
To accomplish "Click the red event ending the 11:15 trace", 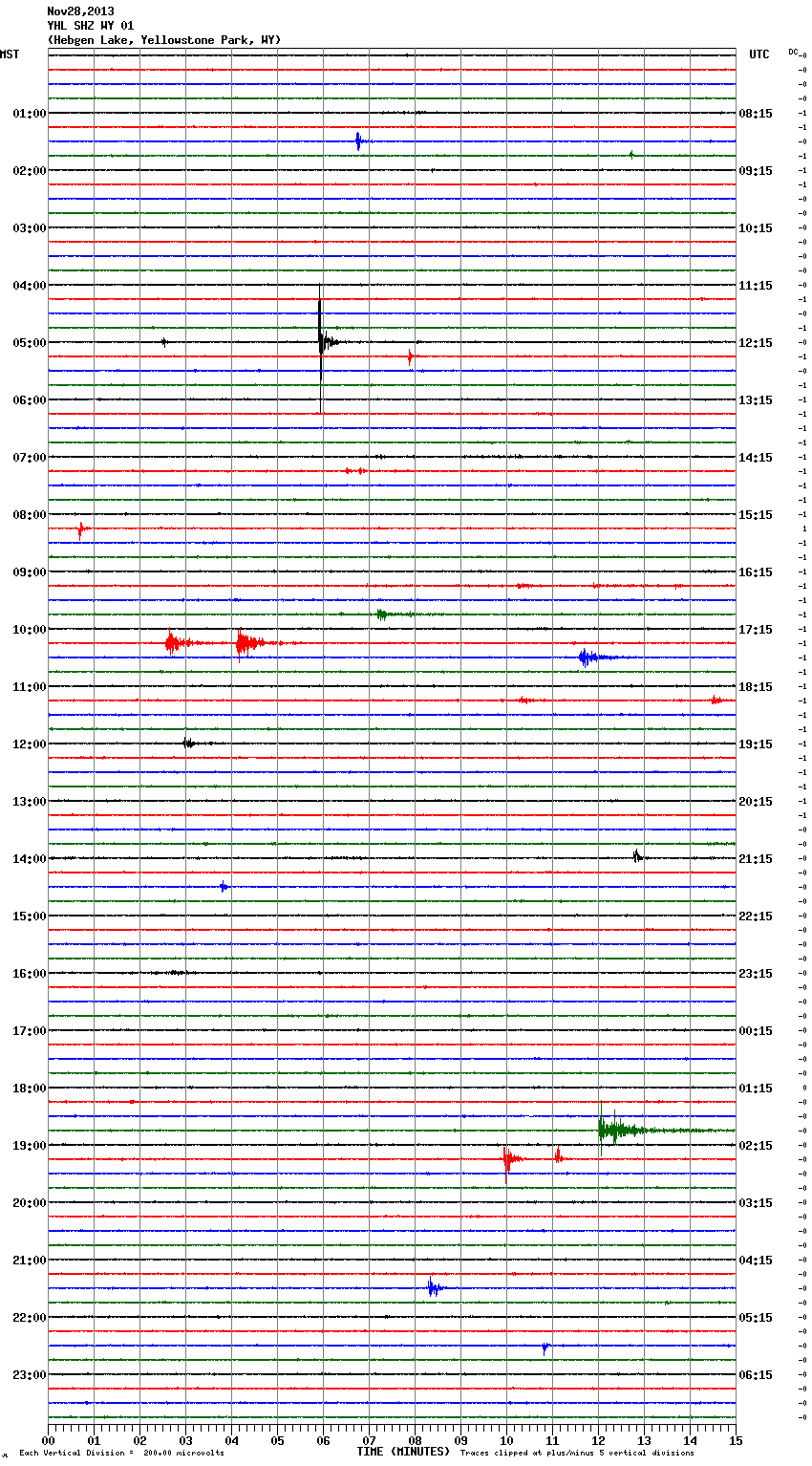I will [x=716, y=701].
